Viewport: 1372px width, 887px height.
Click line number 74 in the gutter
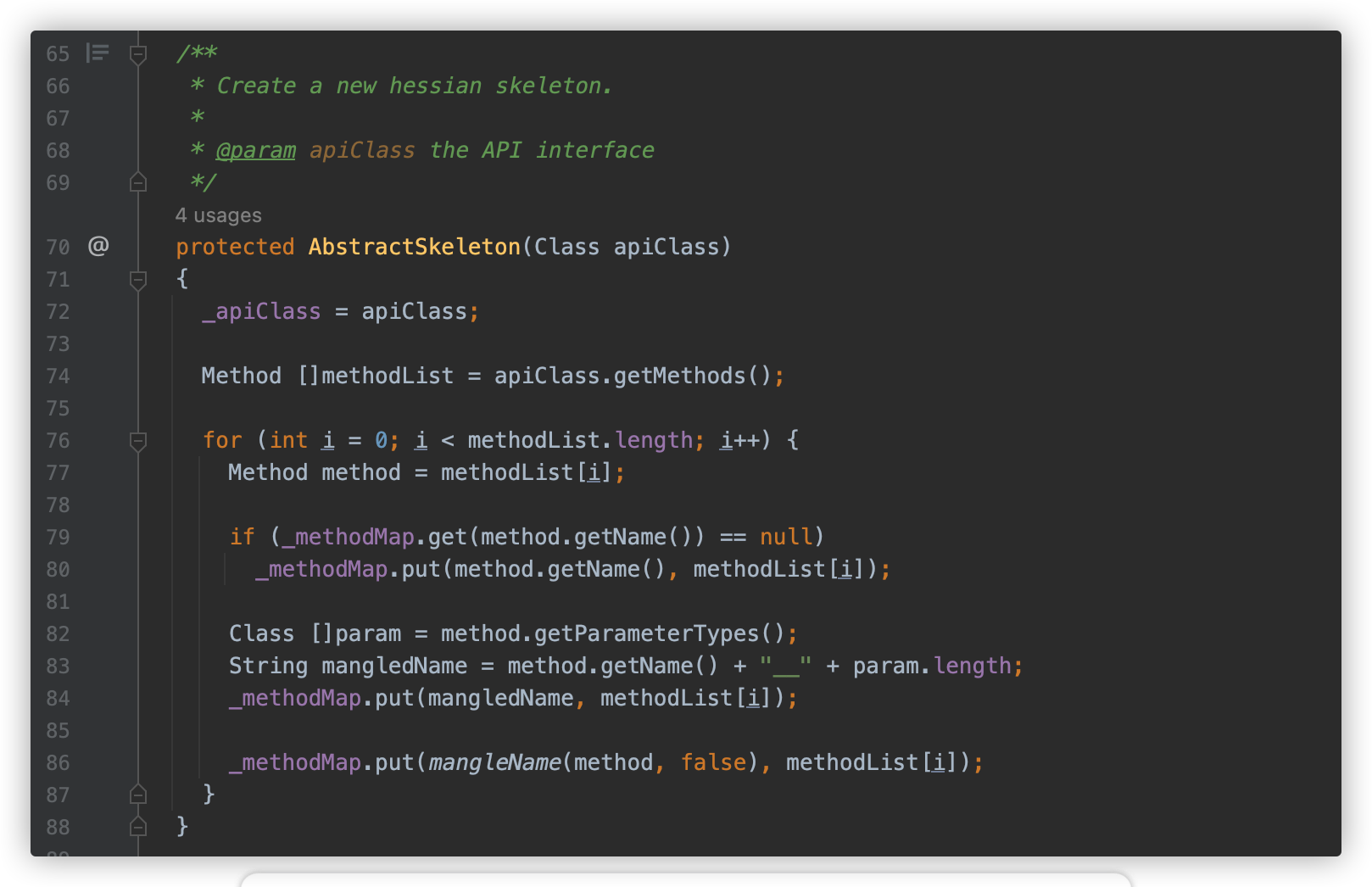58,376
